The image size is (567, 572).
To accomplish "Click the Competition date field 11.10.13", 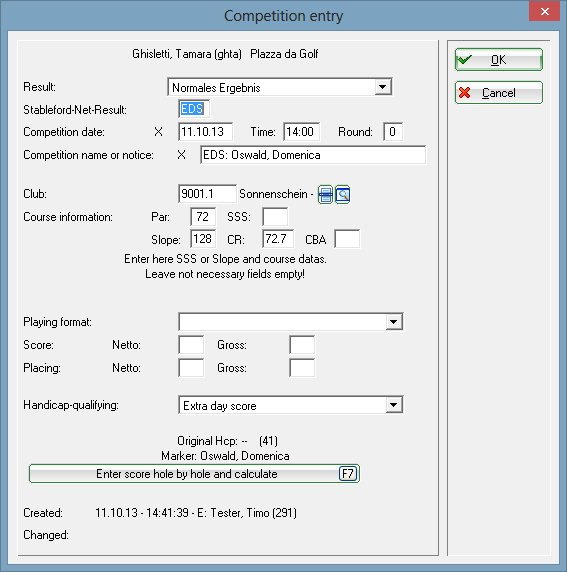I will pyautogui.click(x=205, y=132).
